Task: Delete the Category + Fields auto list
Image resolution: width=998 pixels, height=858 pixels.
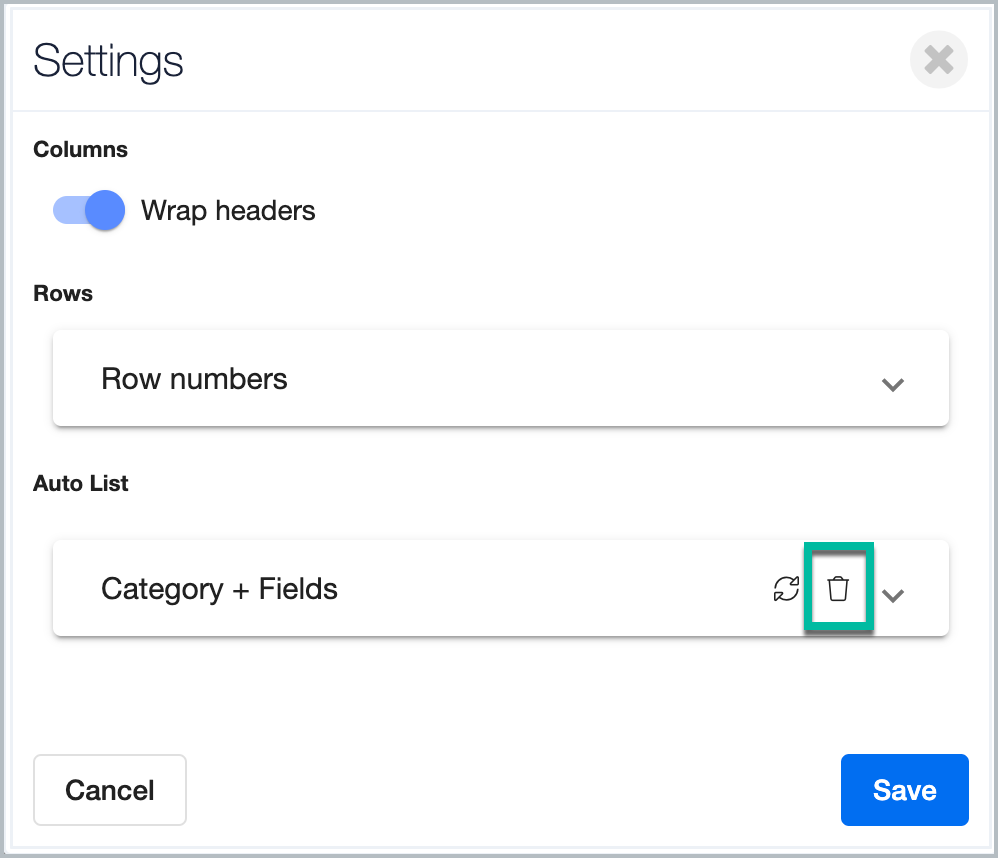Action: click(838, 589)
